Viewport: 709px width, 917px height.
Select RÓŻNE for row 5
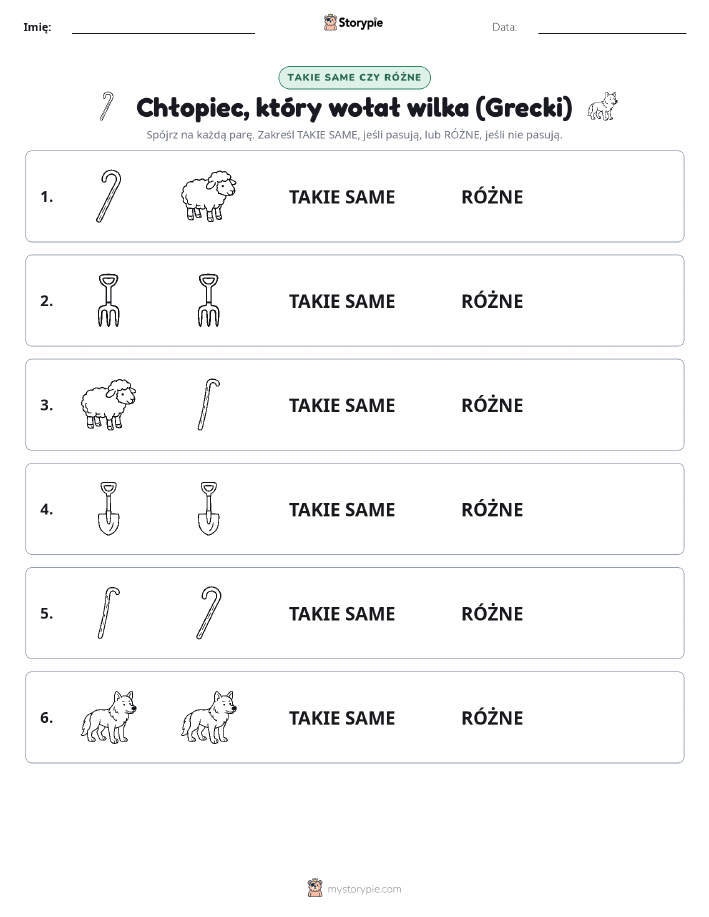[492, 613]
